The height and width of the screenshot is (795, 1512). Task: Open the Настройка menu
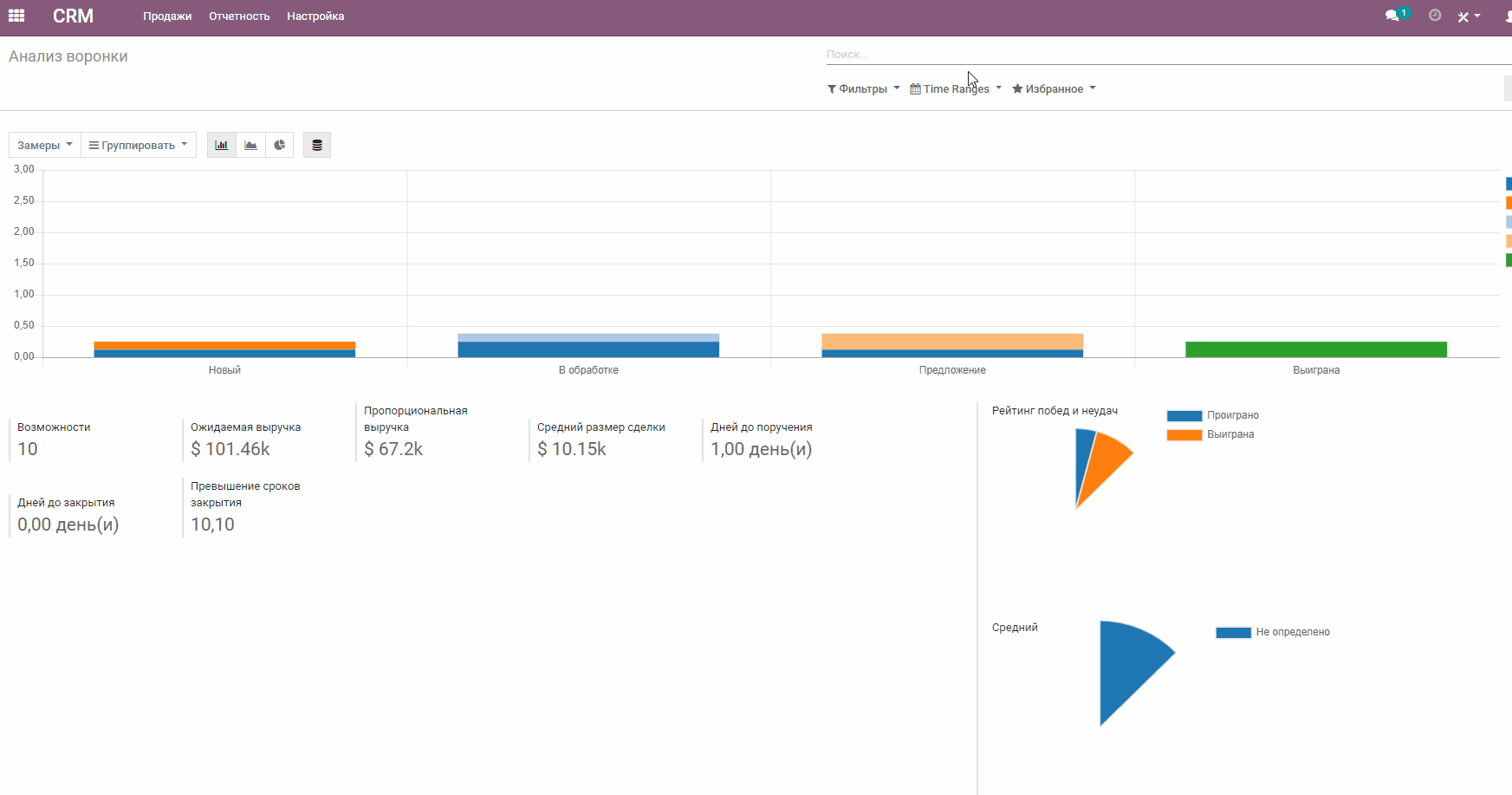(315, 16)
